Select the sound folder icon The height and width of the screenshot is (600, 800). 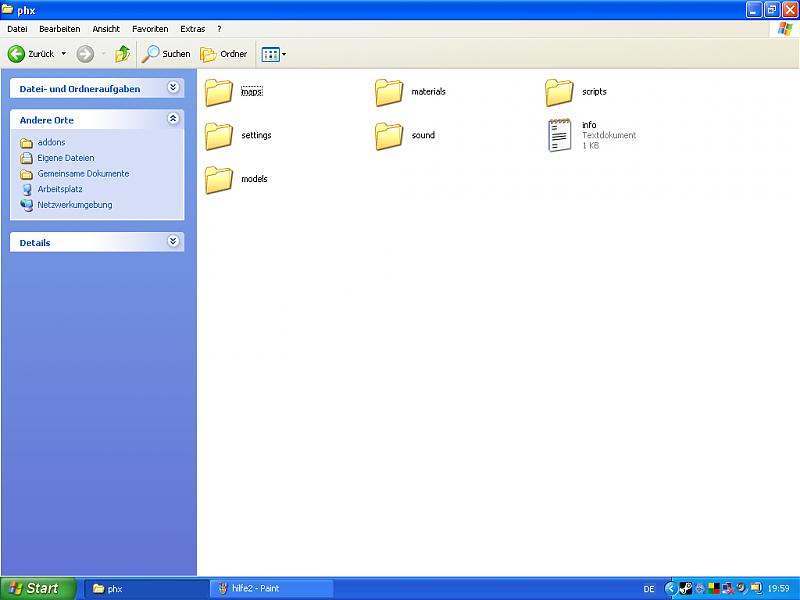click(389, 136)
